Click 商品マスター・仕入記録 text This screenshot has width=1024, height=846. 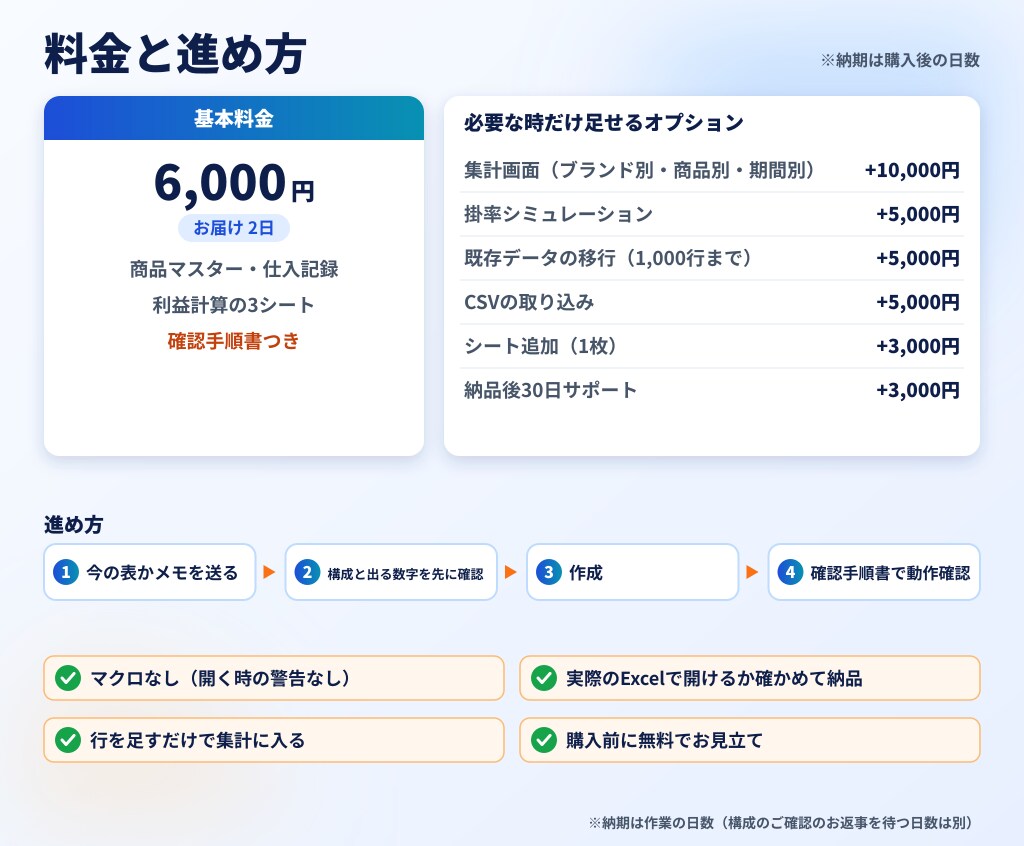click(234, 269)
